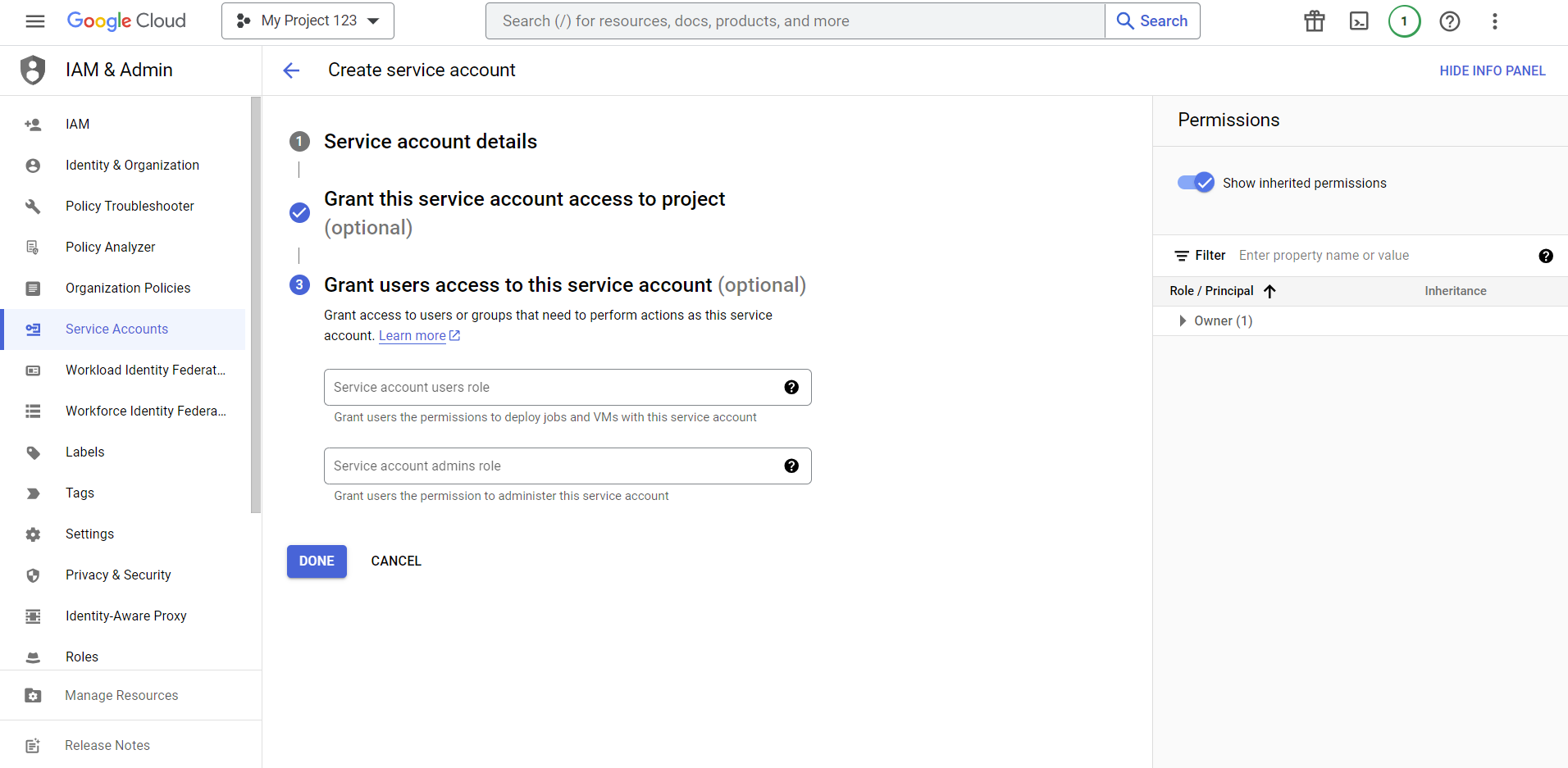Open Tags in the sidebar
Image resolution: width=1568 pixels, height=768 pixels.
tap(80, 493)
